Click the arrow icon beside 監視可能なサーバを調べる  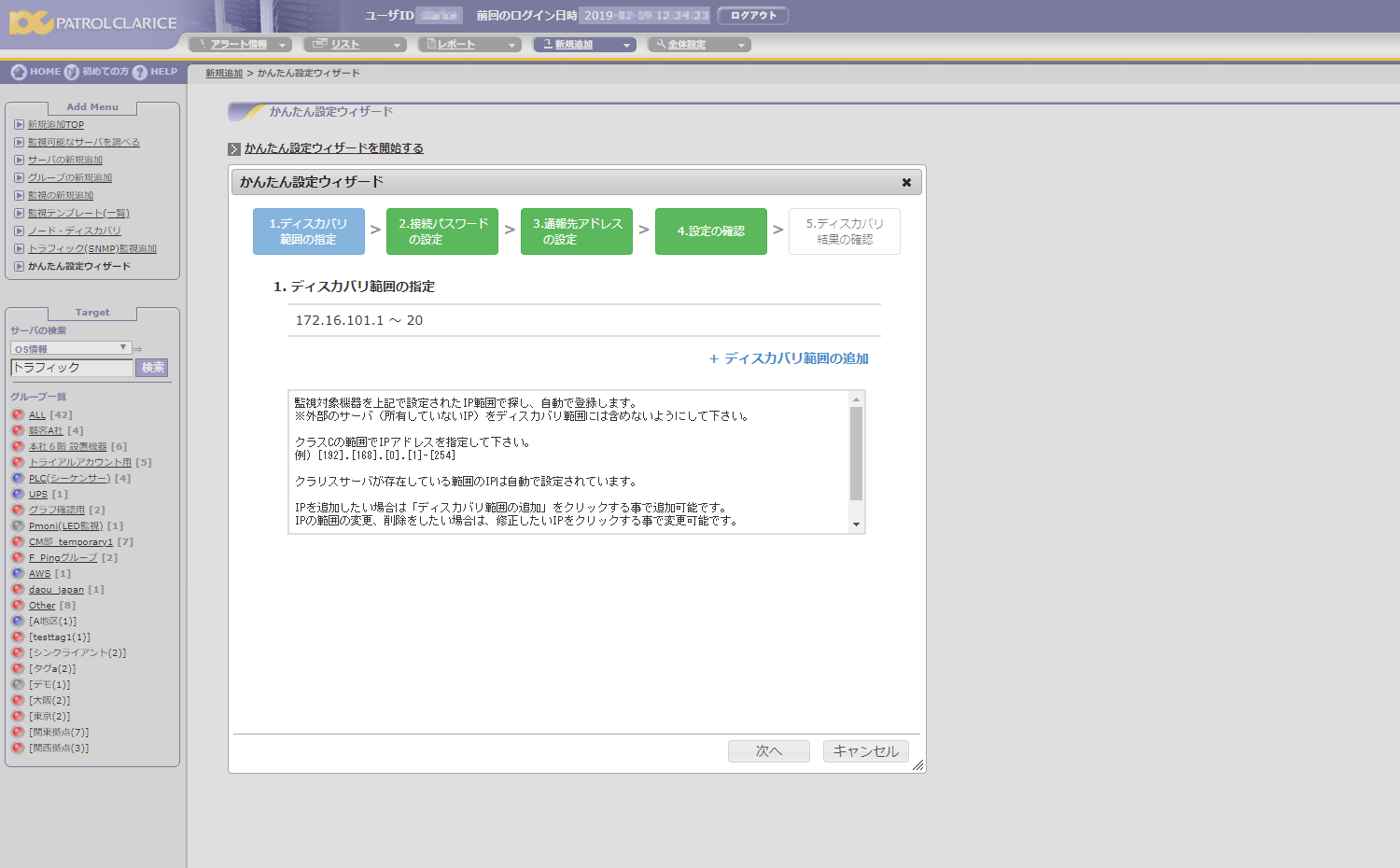19,142
